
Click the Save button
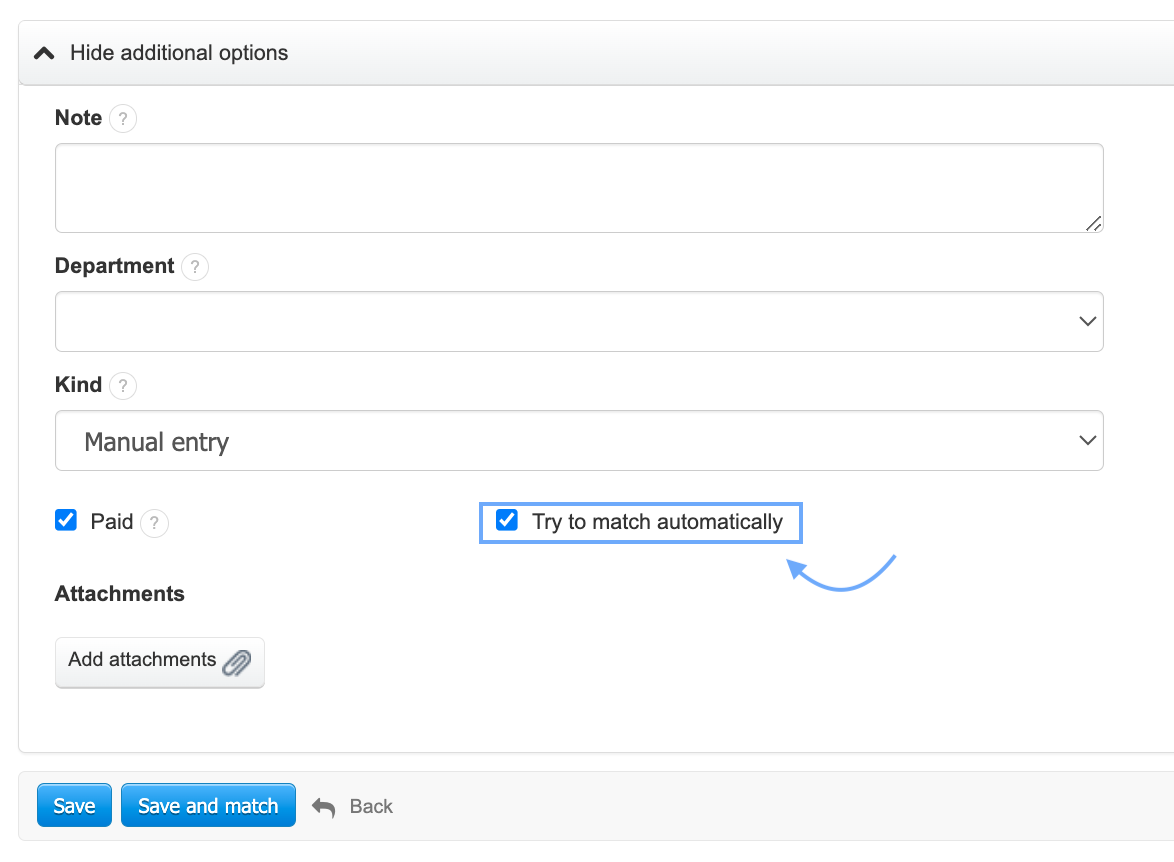click(x=74, y=806)
